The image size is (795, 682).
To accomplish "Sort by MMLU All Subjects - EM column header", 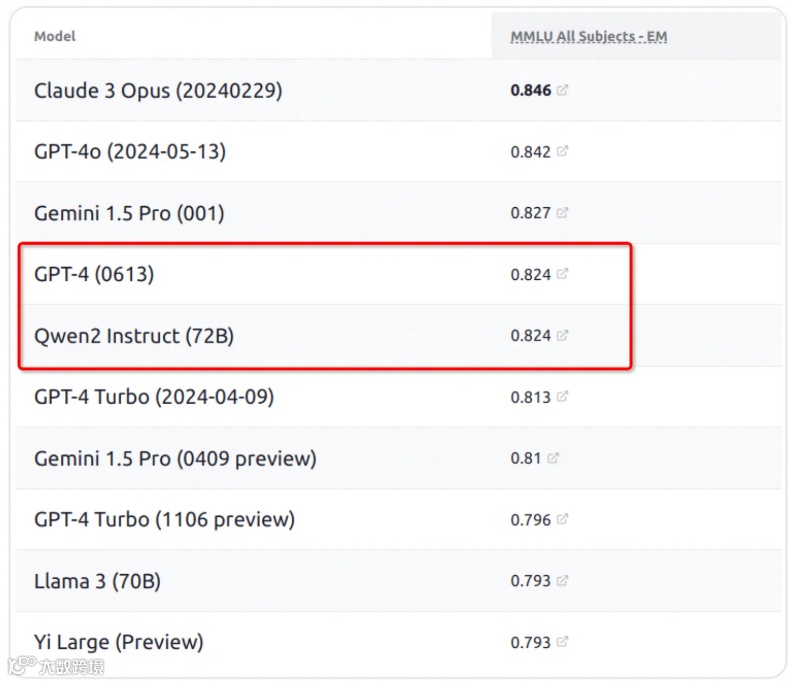I will click(589, 37).
